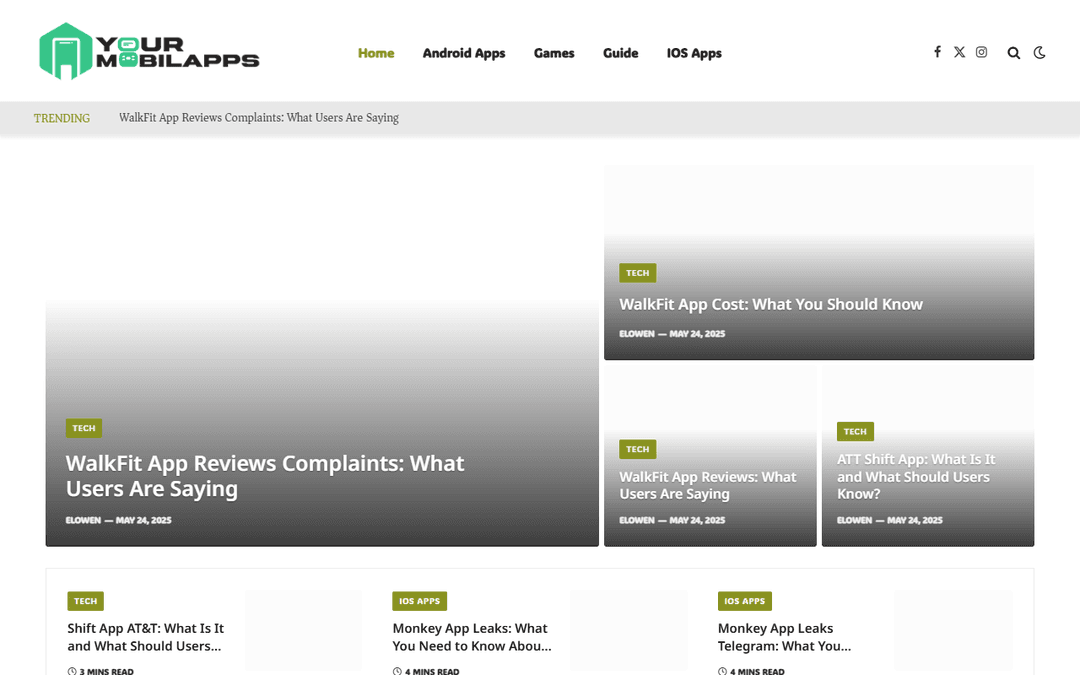Click MAY 24, 2025 date on ATT Shift App
Image resolution: width=1080 pixels, height=675 pixels.
point(915,521)
